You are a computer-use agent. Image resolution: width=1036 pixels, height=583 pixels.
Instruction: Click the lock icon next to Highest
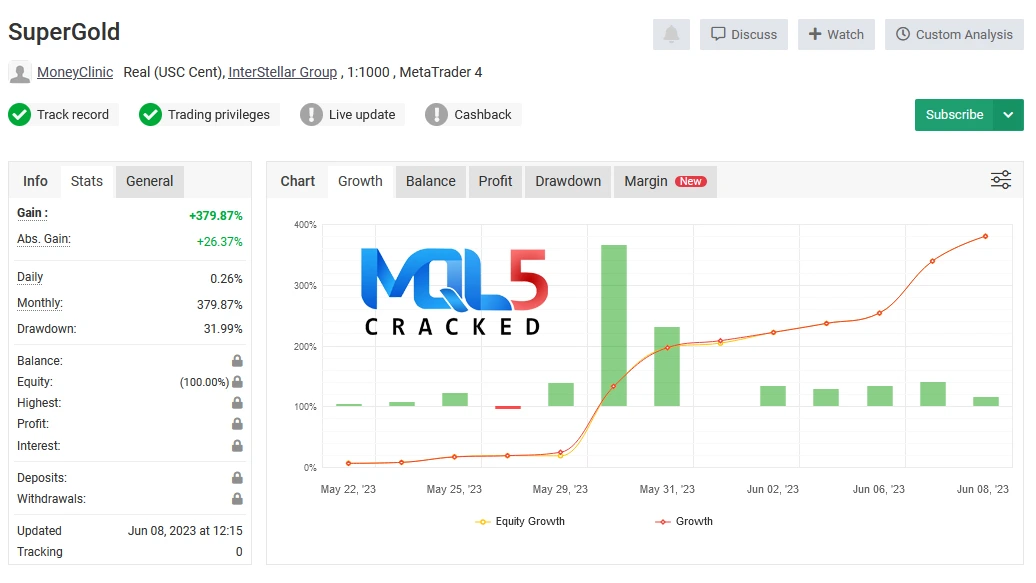click(x=237, y=403)
